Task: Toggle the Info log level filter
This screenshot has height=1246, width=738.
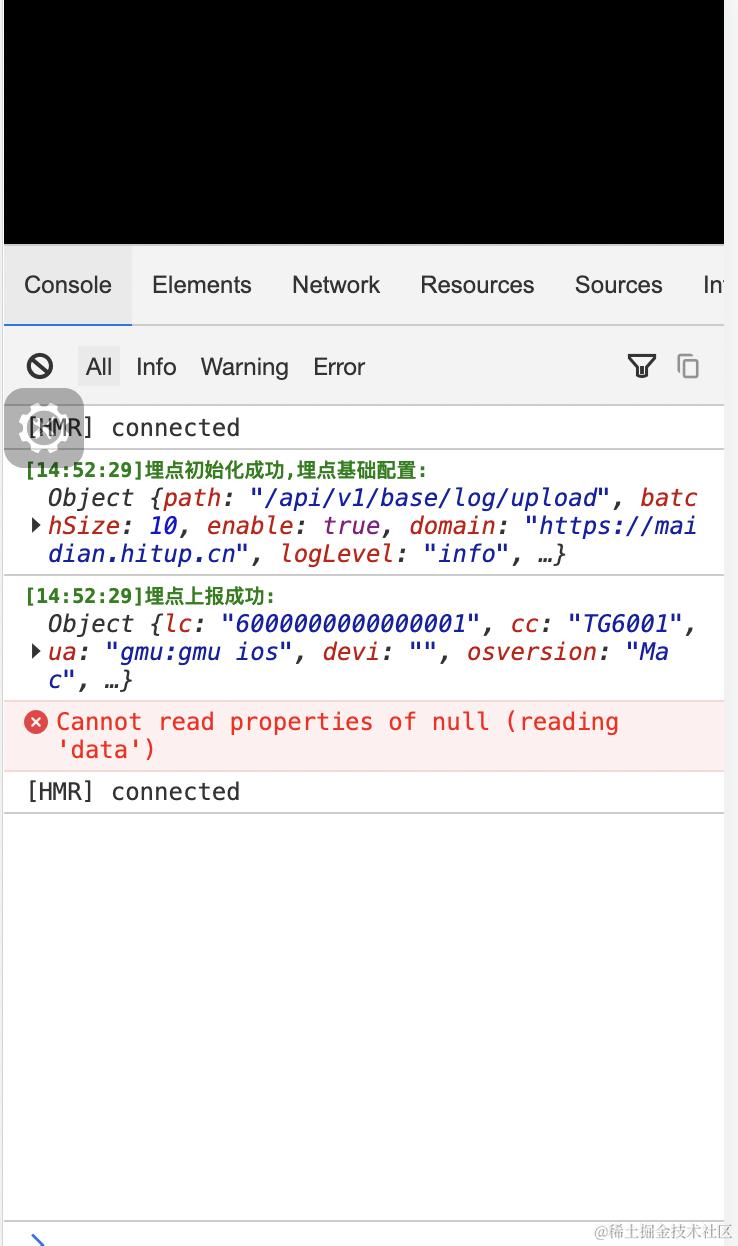Action: [156, 367]
